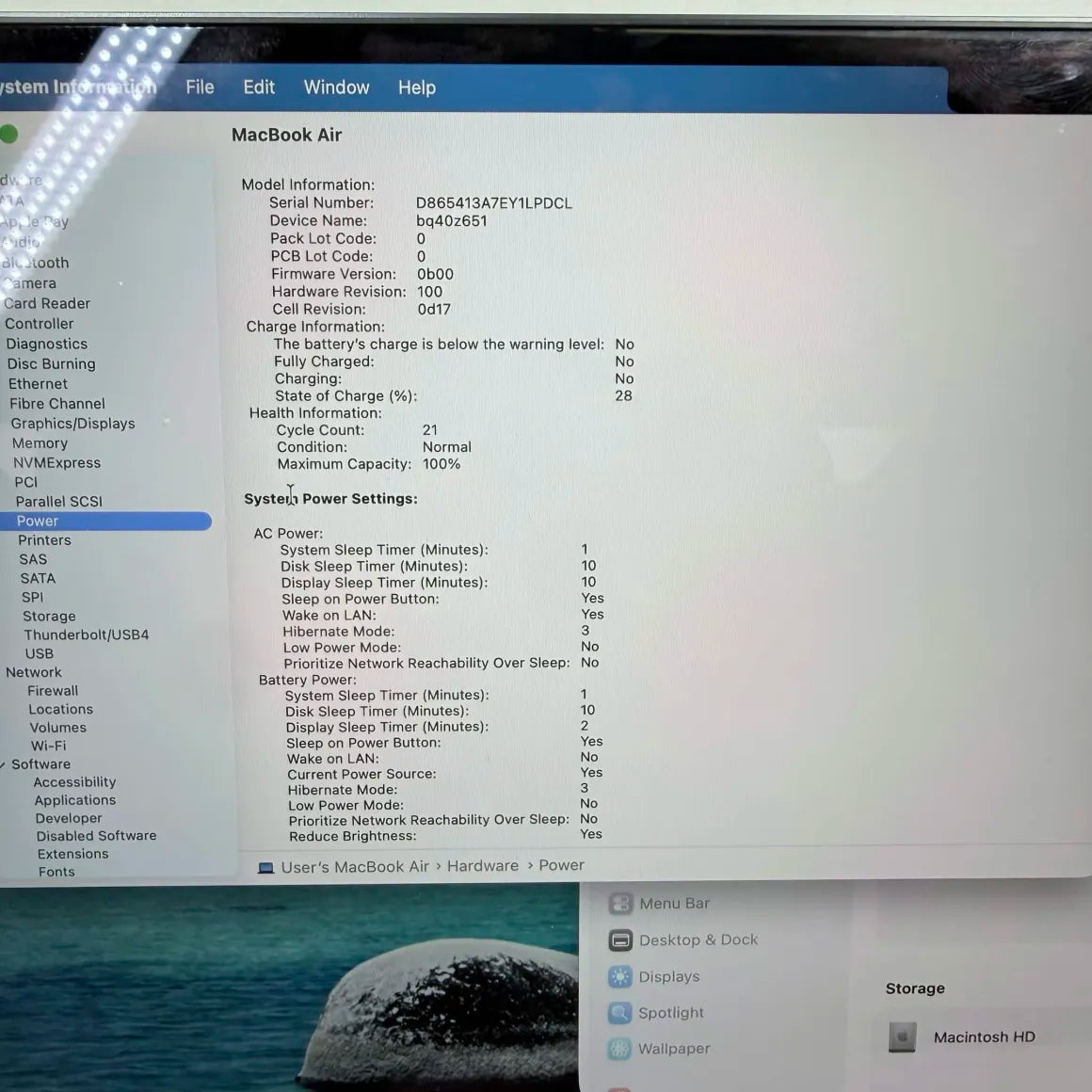Select Locations under Network

point(60,709)
